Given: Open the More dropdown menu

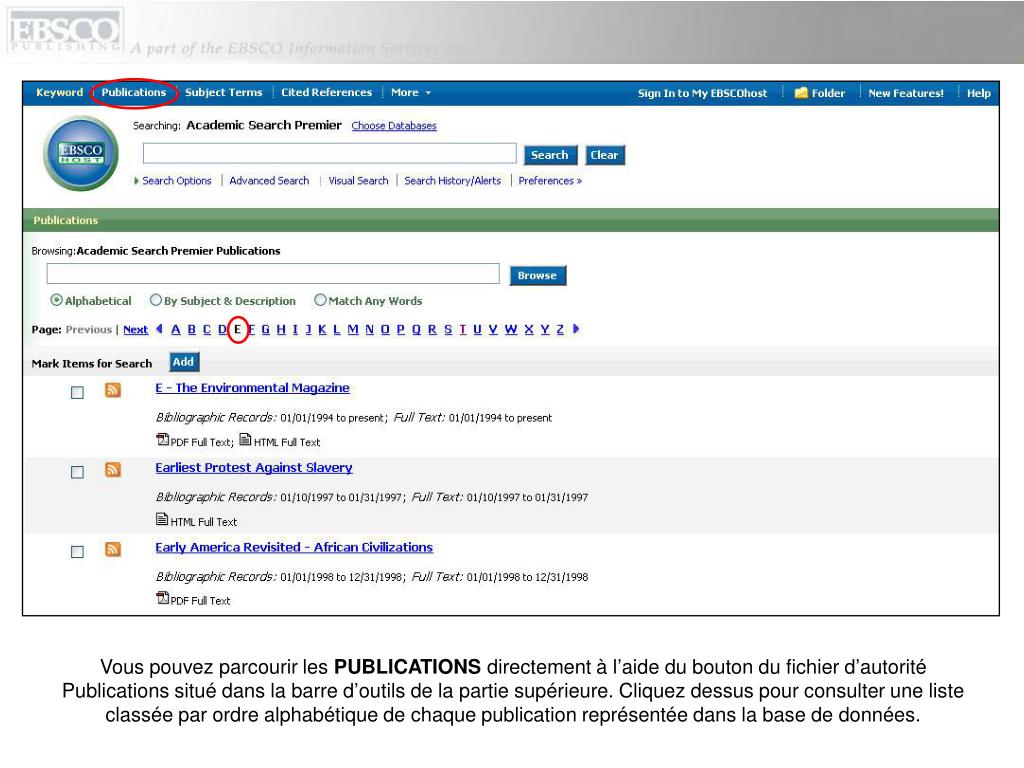Looking at the screenshot, I should click(x=411, y=93).
